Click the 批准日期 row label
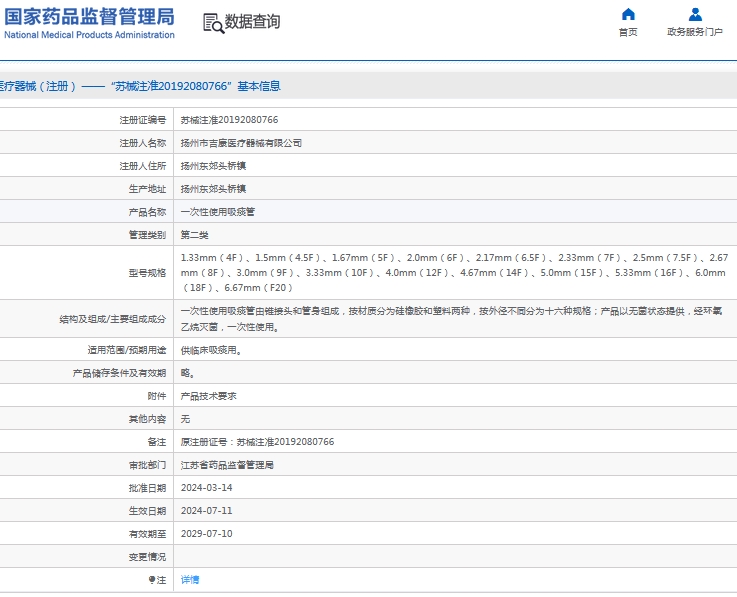Viewport: 737px width, 597px height. (x=147, y=488)
